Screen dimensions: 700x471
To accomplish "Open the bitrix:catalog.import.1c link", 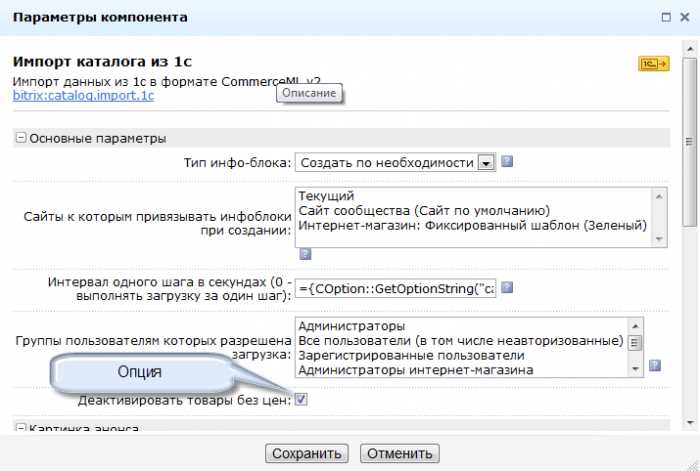I will [x=83, y=96].
